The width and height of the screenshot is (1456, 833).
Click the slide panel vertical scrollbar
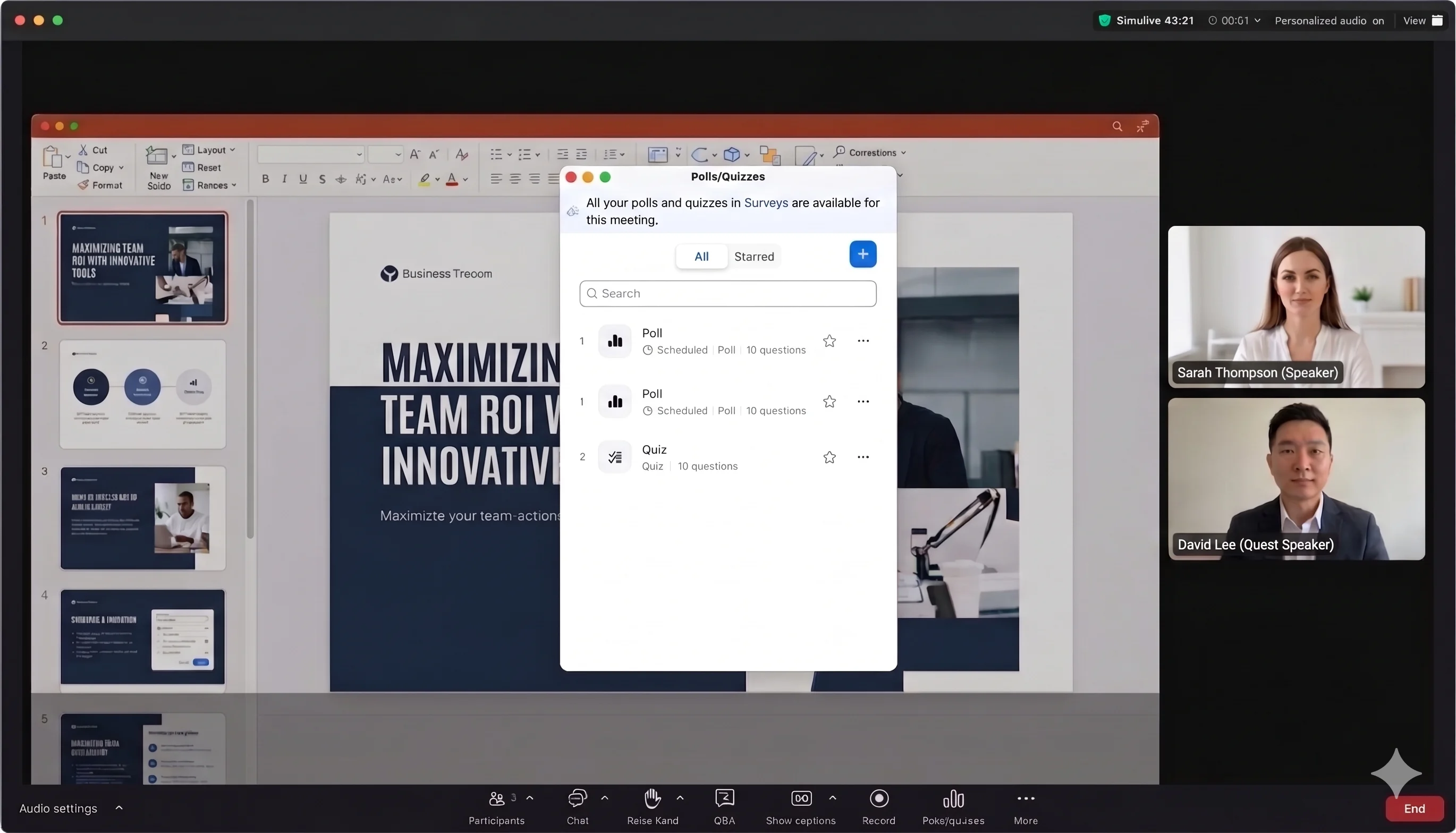tap(250, 369)
